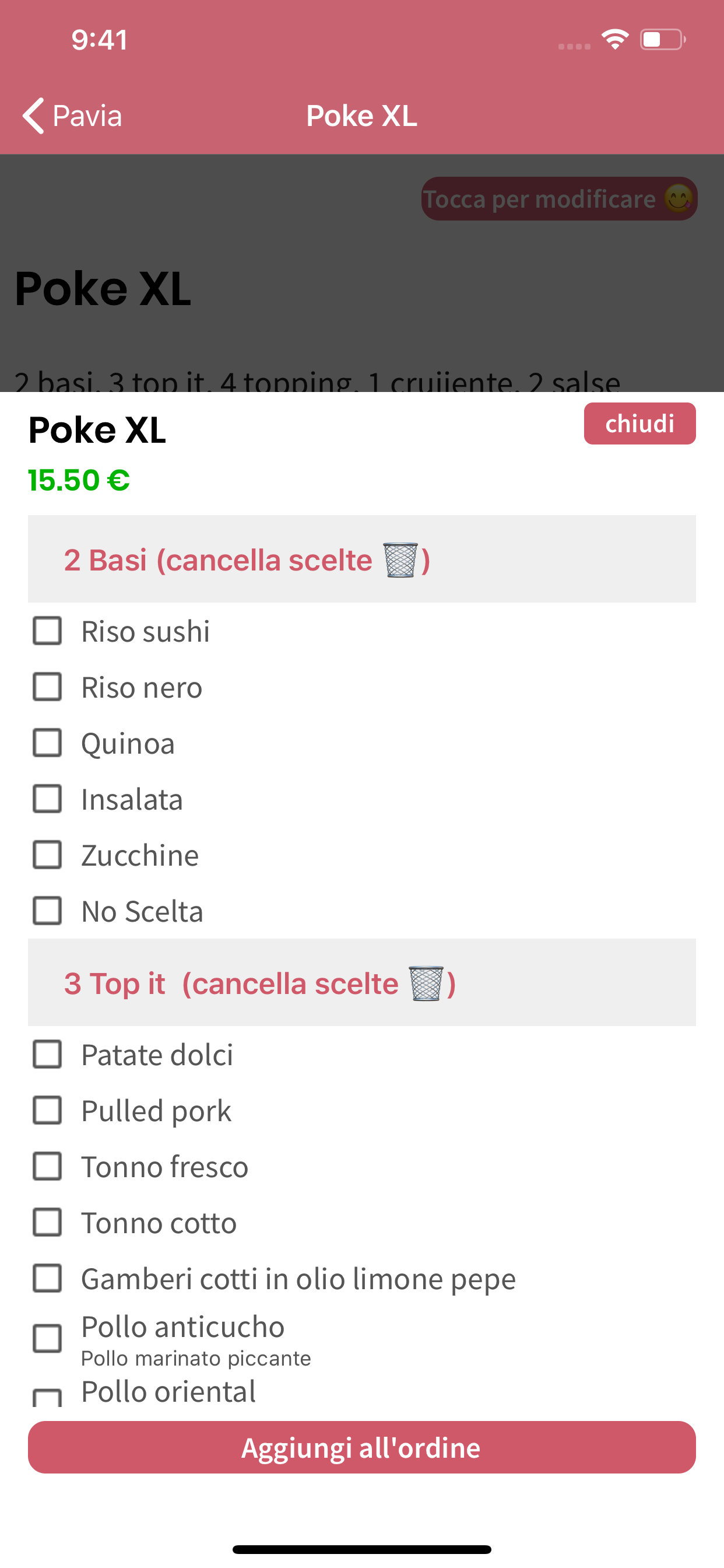
Task: Select the No Scelta checkbox
Action: 47,911
